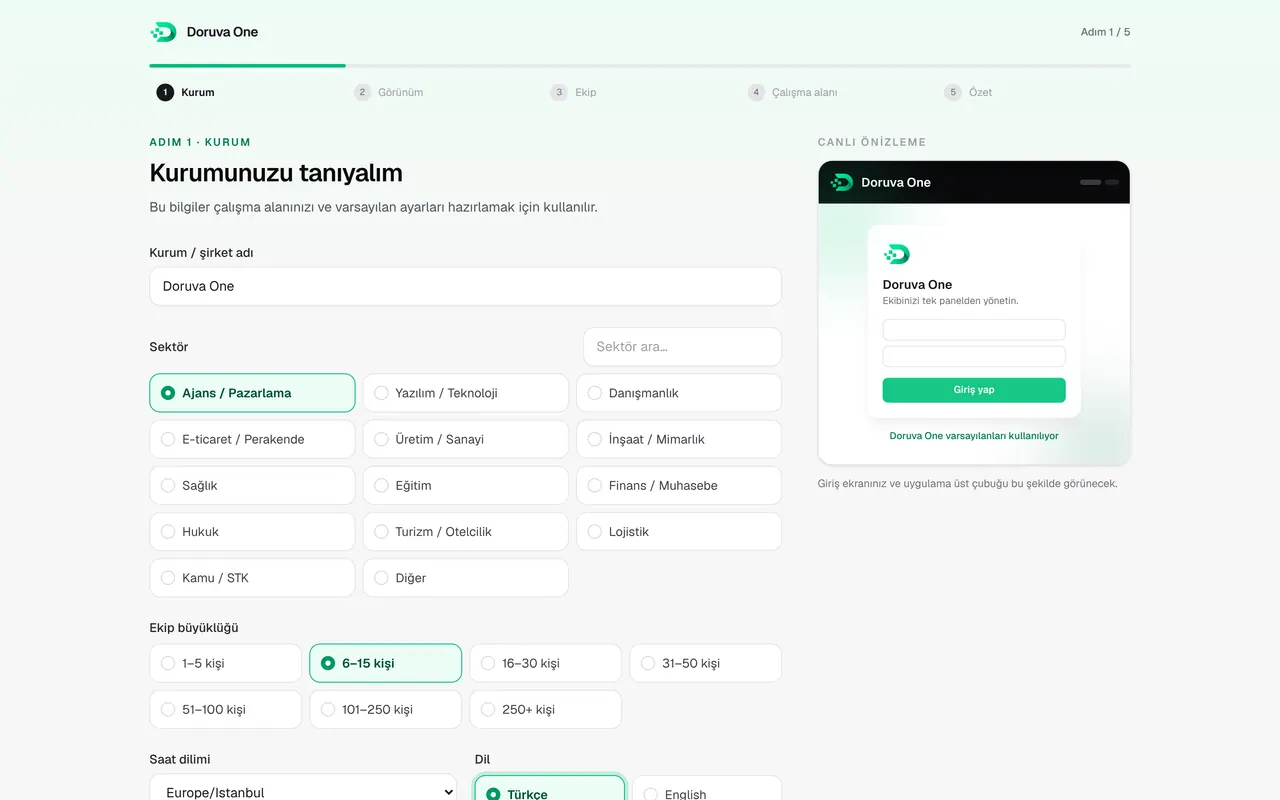Select Diğer sector option
The height and width of the screenshot is (800, 1280).
click(x=466, y=578)
